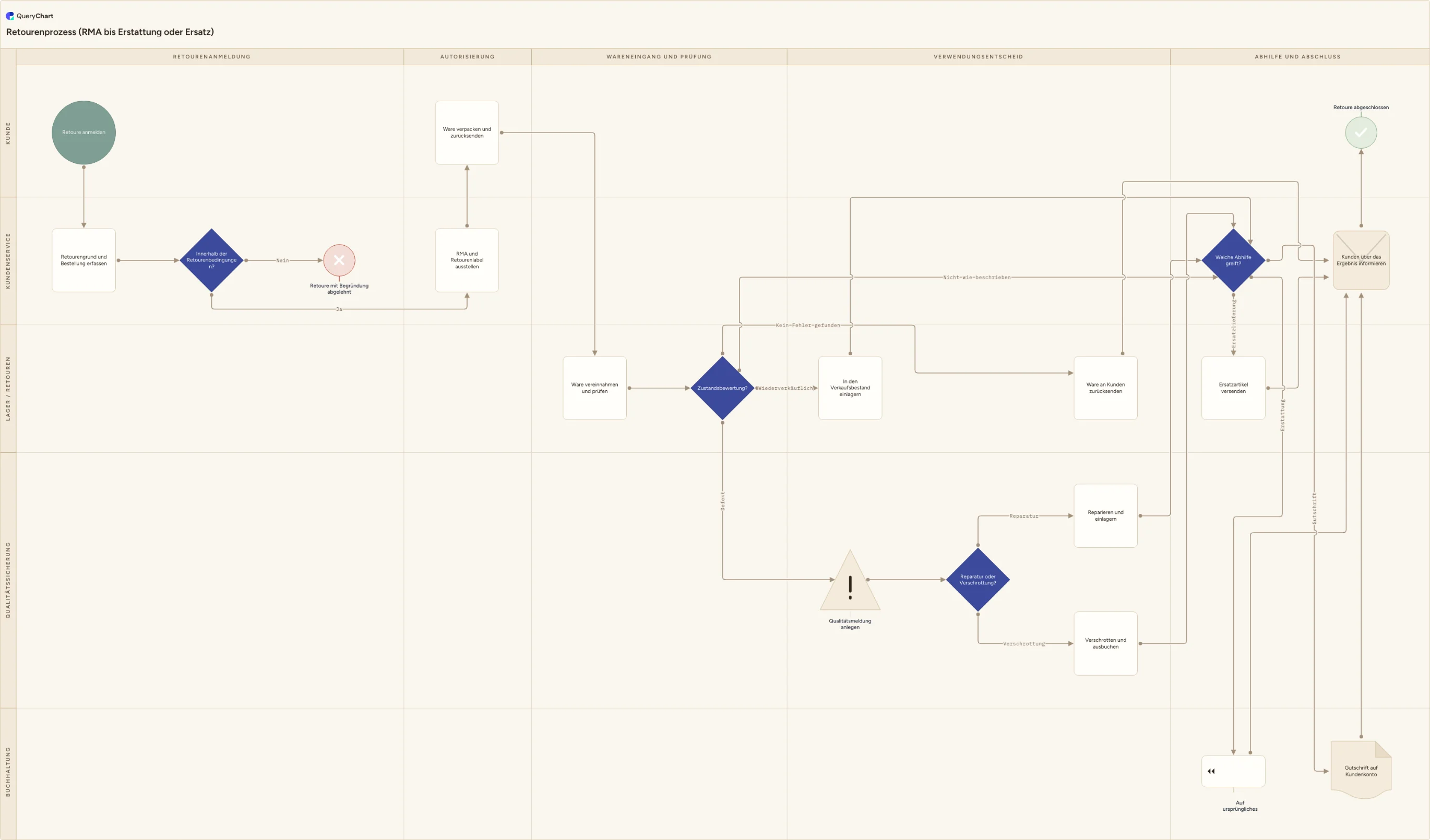Click the 'Wiederverkäuflich' edge label

[x=785, y=388]
